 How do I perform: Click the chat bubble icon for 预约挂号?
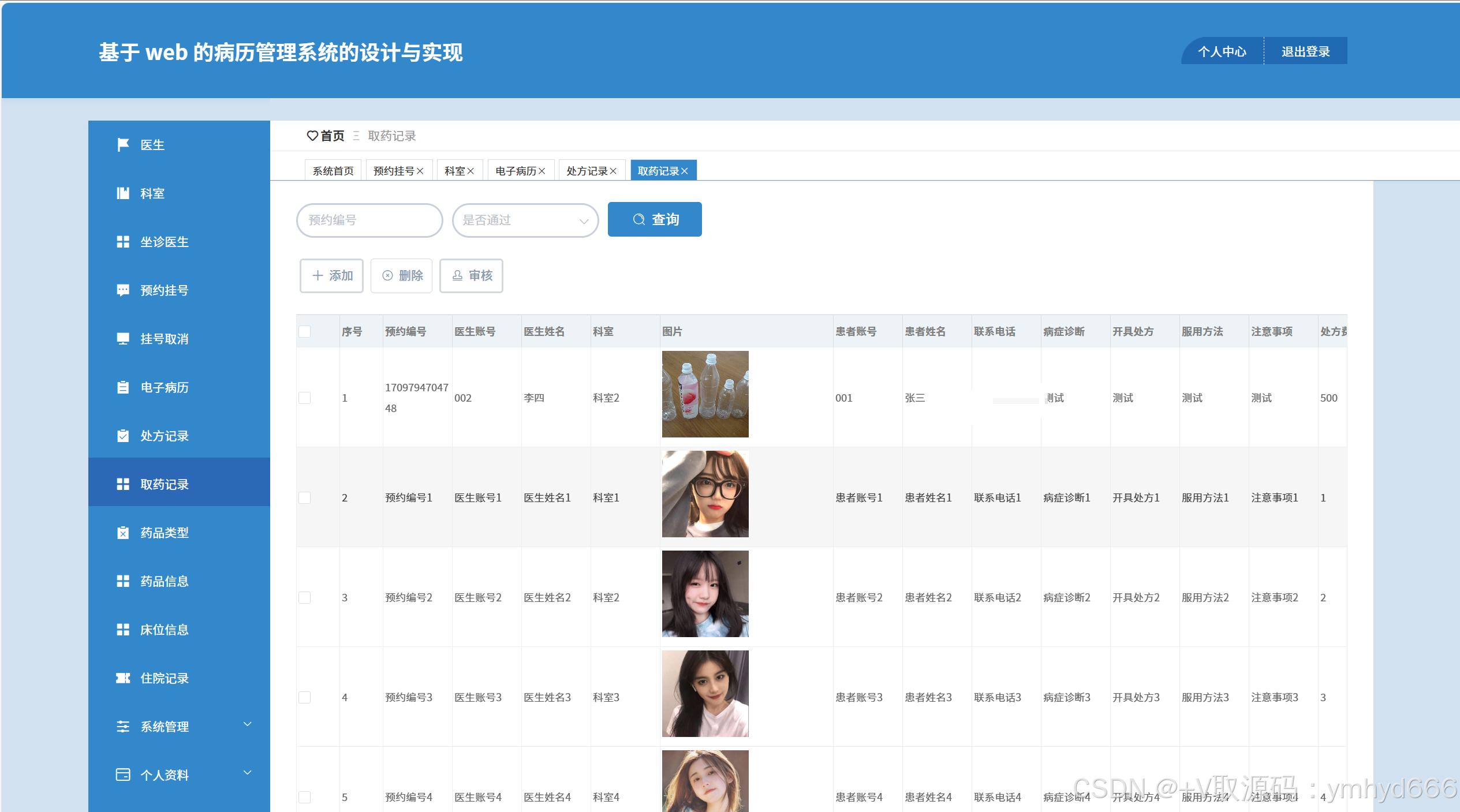pos(122,290)
